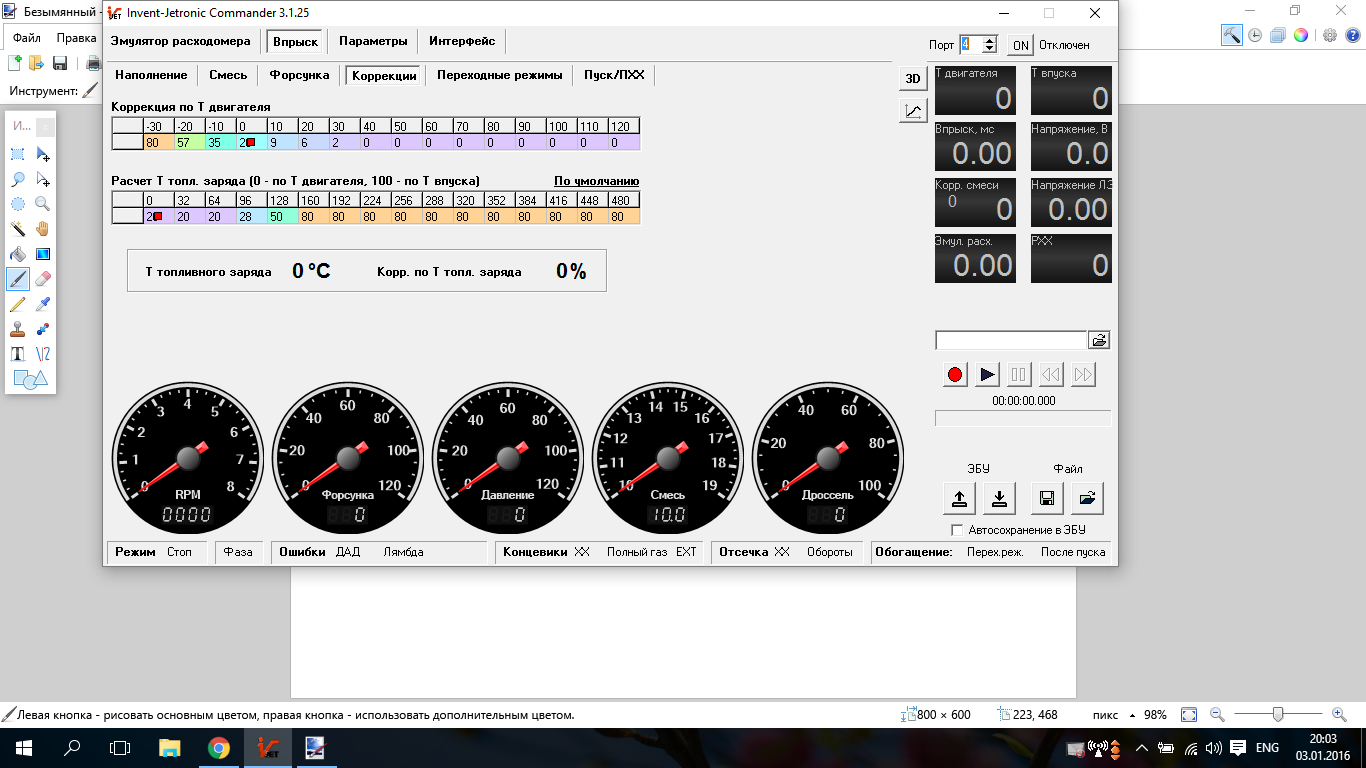Open the Параметры section
Image resolution: width=1366 pixels, height=768 pixels.
point(373,42)
